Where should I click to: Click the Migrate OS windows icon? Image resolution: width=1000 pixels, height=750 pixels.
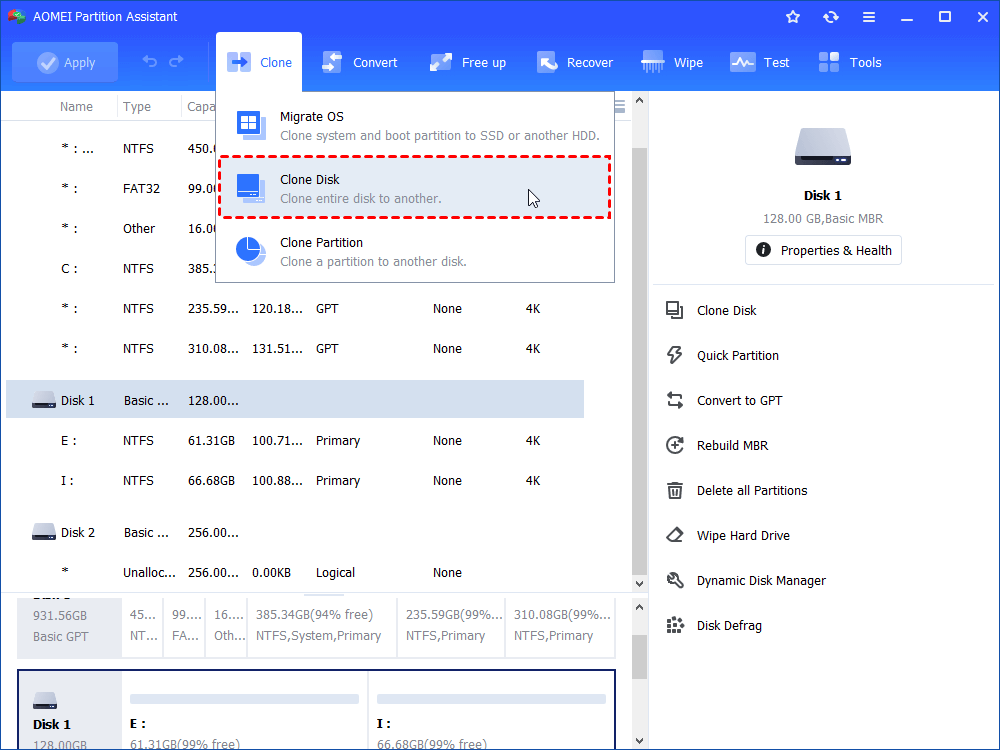pyautogui.click(x=251, y=125)
